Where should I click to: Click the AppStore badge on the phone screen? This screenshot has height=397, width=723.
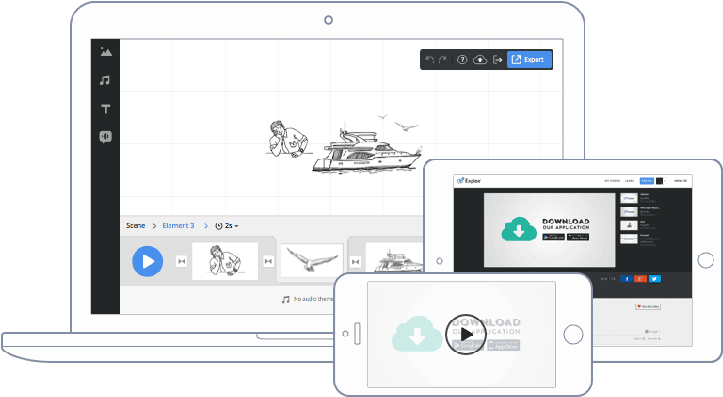click(x=504, y=345)
